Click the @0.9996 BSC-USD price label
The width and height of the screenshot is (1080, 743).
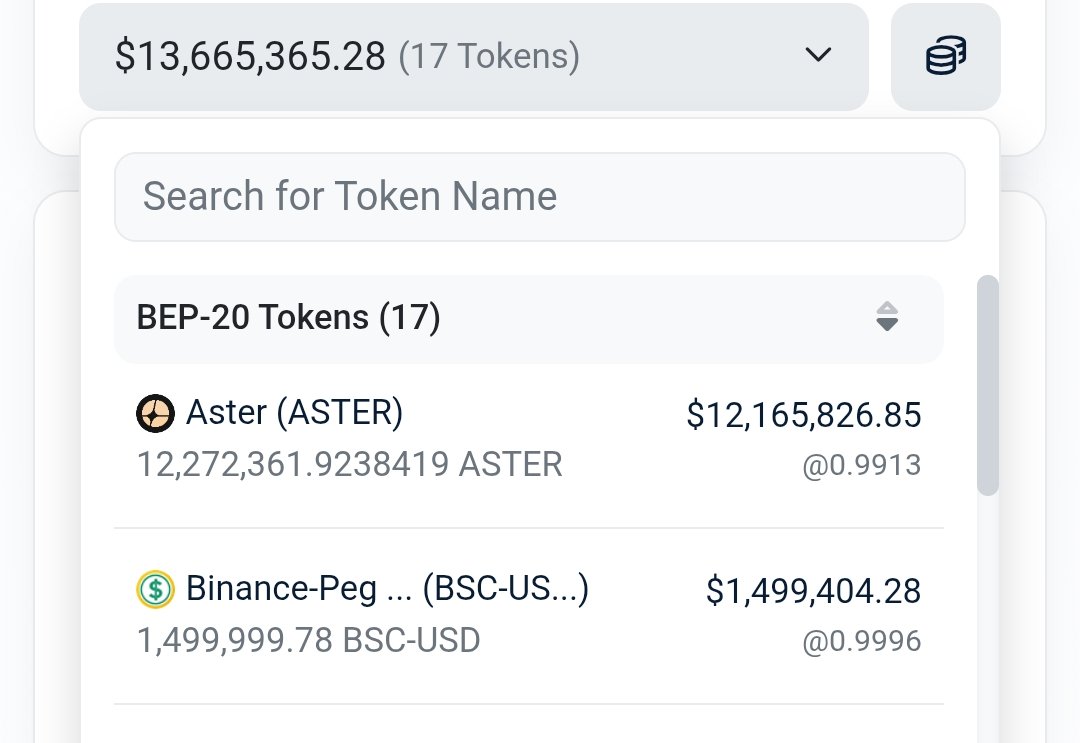coord(861,641)
